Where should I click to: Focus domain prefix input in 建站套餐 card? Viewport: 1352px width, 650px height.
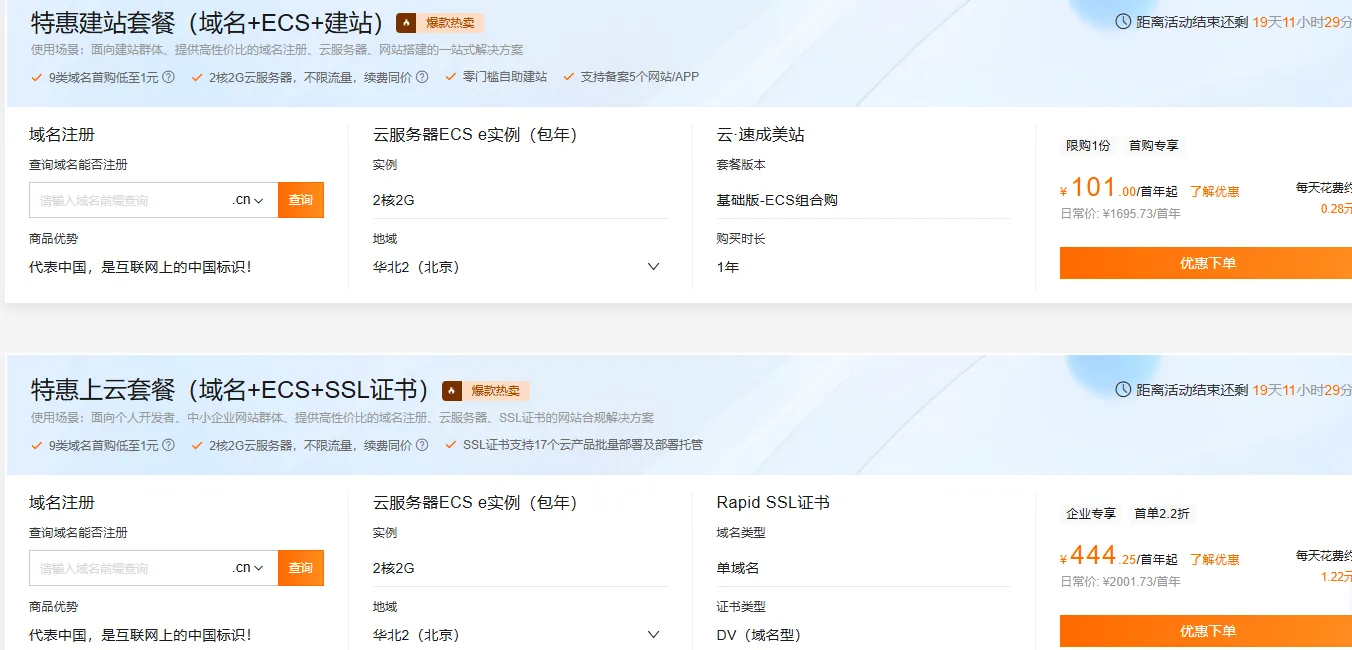(x=130, y=200)
